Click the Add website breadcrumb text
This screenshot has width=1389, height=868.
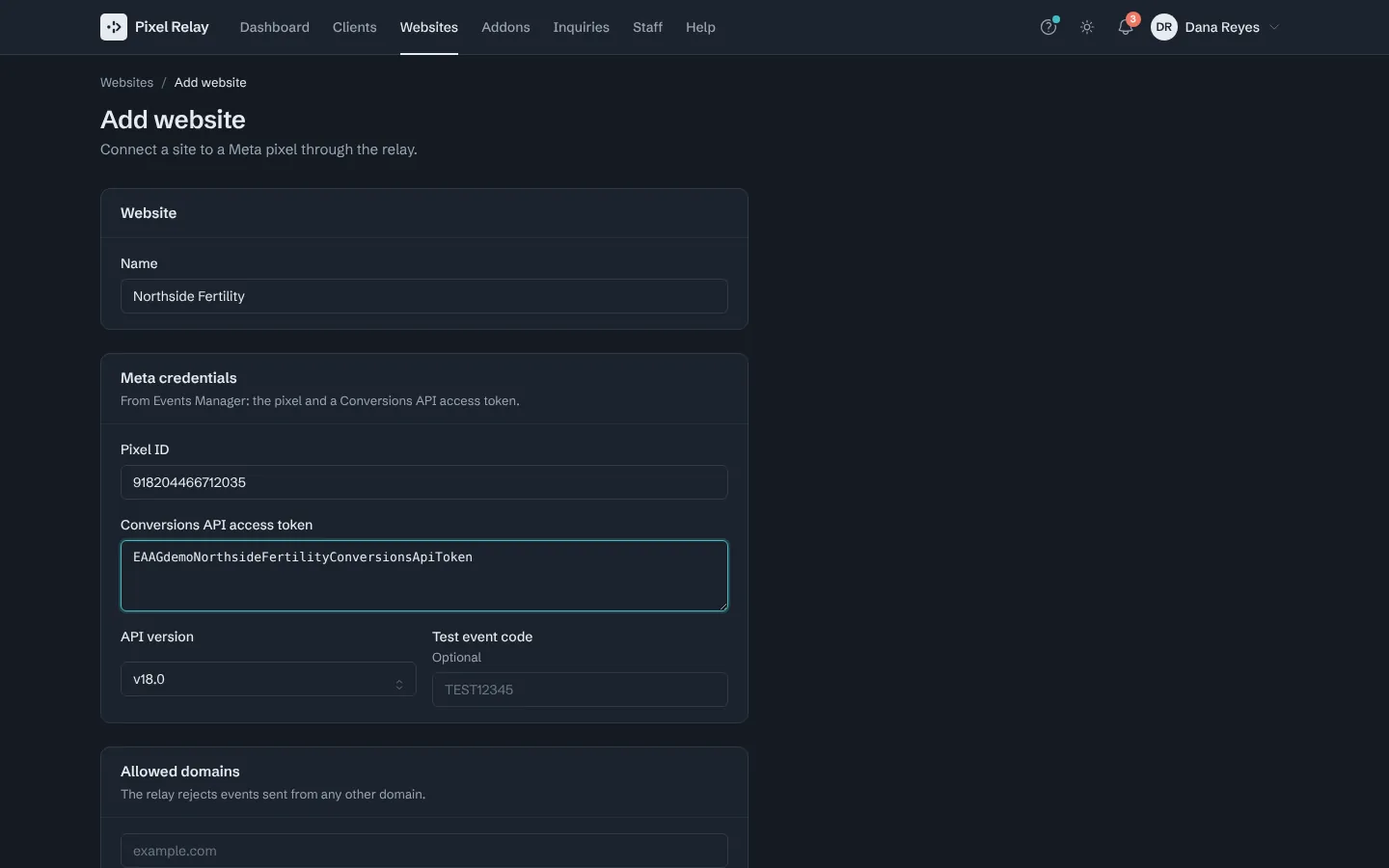[x=210, y=83]
